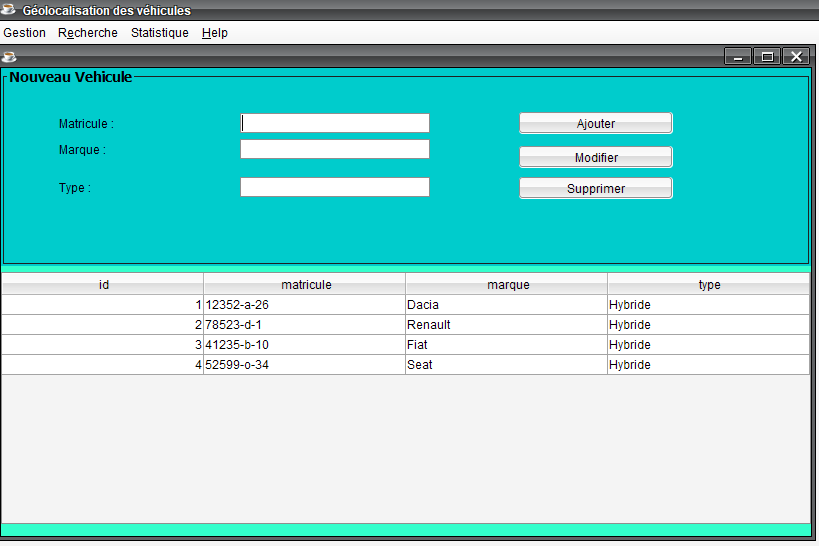Open the Recherche menu
Viewport: 819px width, 546px height.
(88, 33)
